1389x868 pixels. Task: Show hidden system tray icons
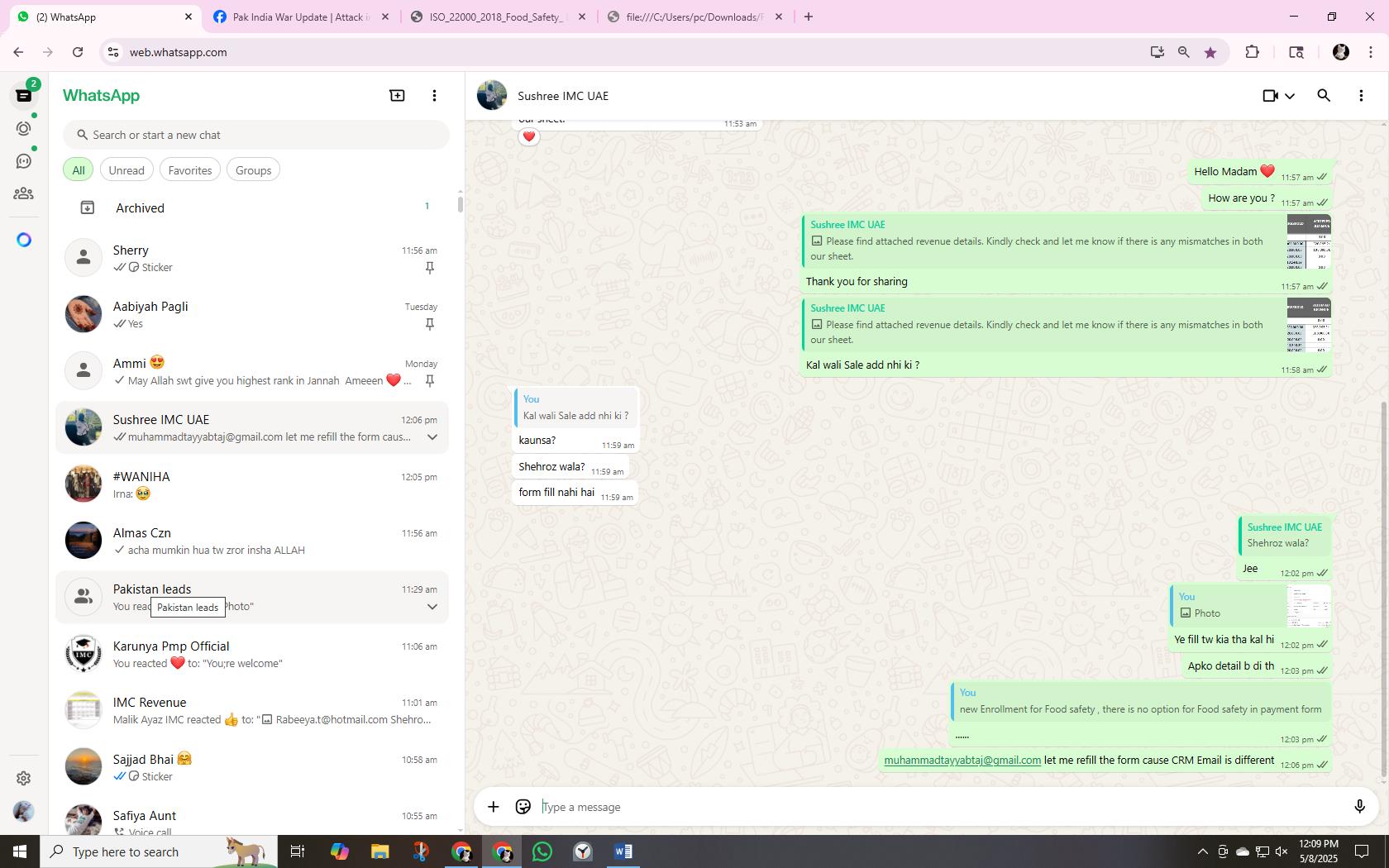pos(1202,851)
